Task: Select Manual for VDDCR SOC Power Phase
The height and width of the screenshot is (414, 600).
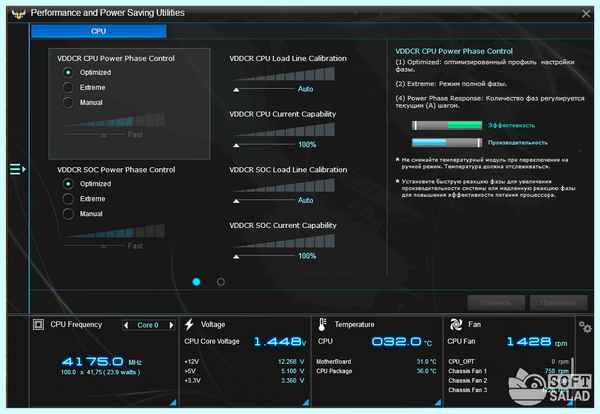Action: [68, 214]
